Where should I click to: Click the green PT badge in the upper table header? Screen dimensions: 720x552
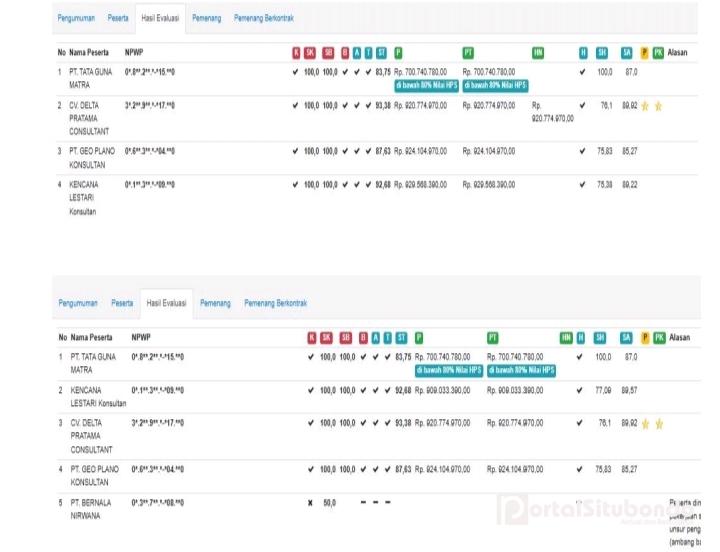pos(469,51)
